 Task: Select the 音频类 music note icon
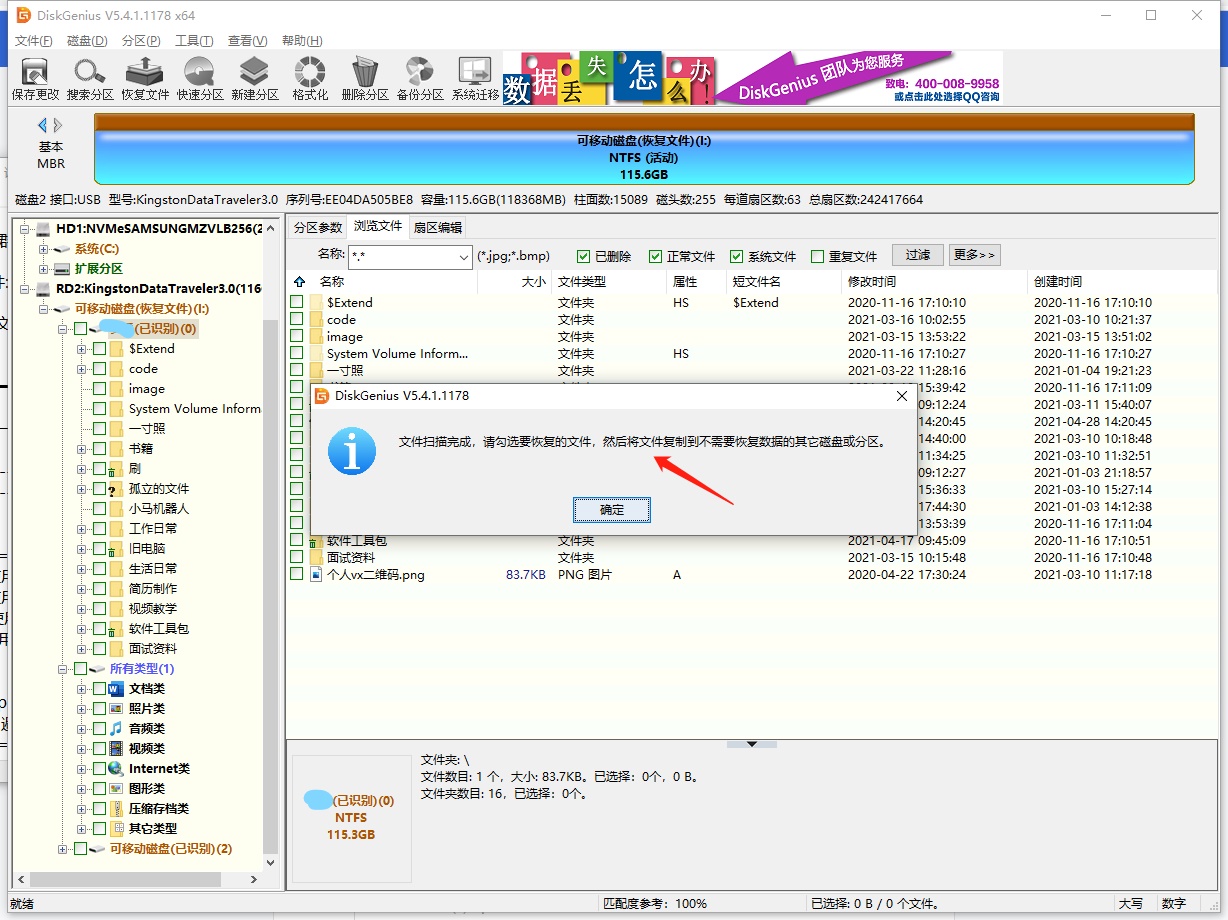116,729
